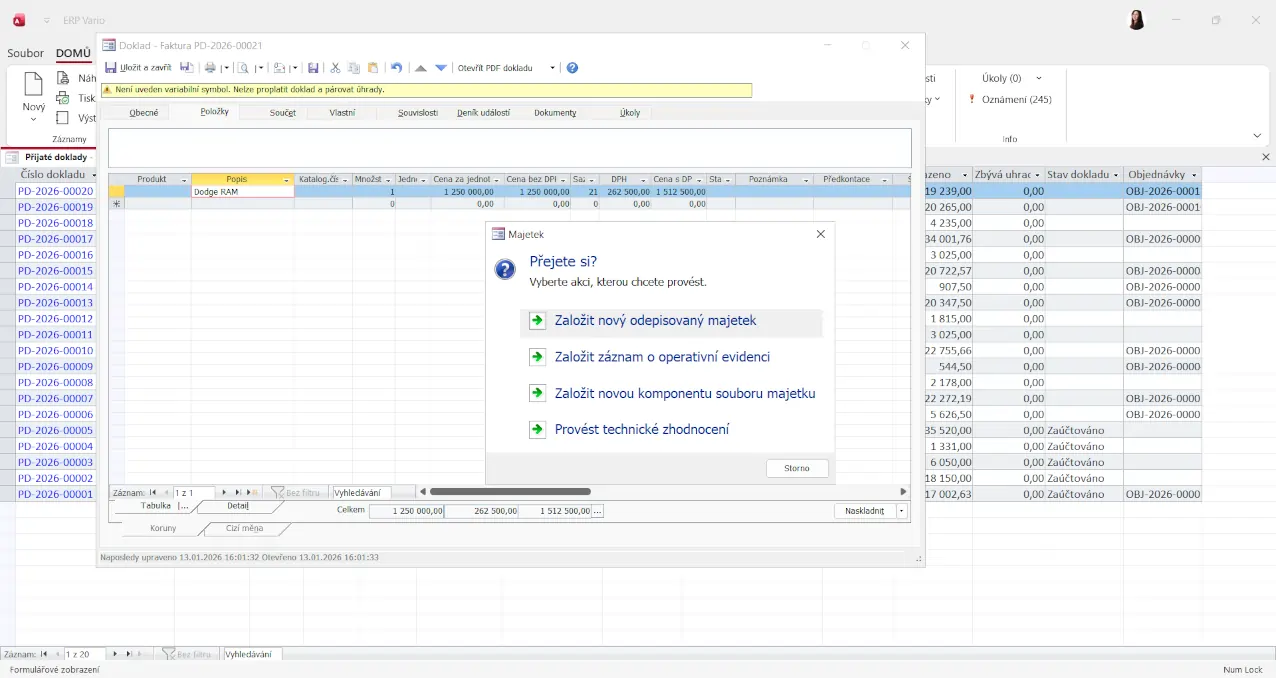
Task: Click the printer icon in document toolbar
Action: coord(210,68)
